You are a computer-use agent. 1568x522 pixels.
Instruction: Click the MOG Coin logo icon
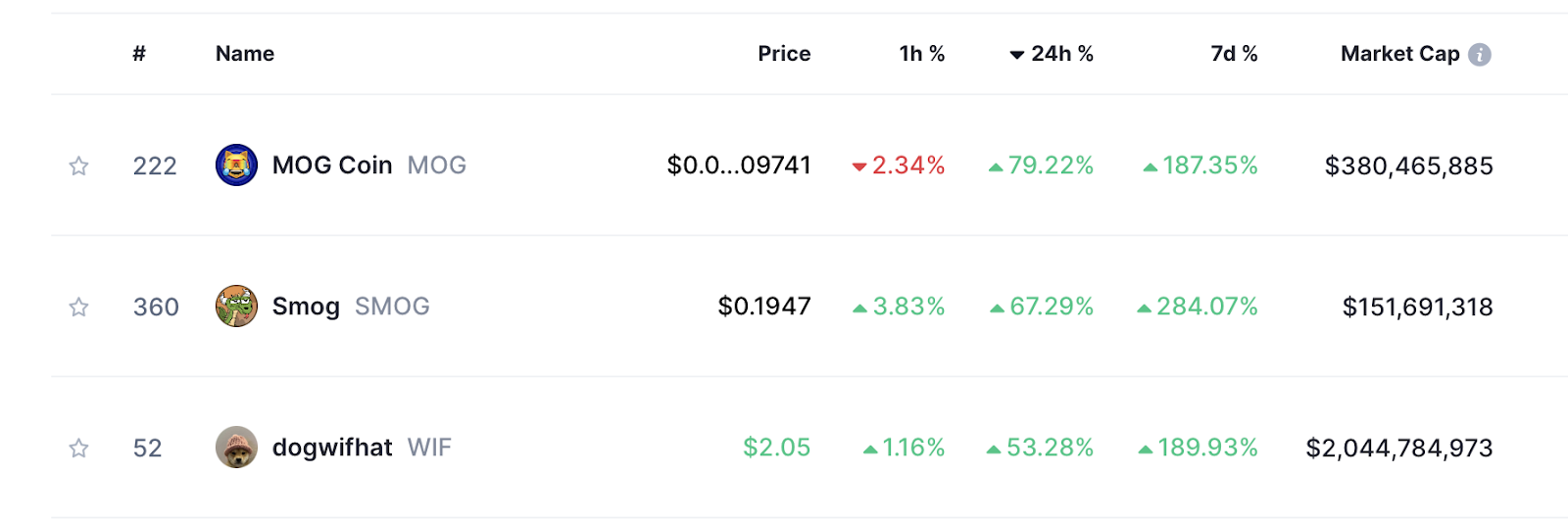236,165
